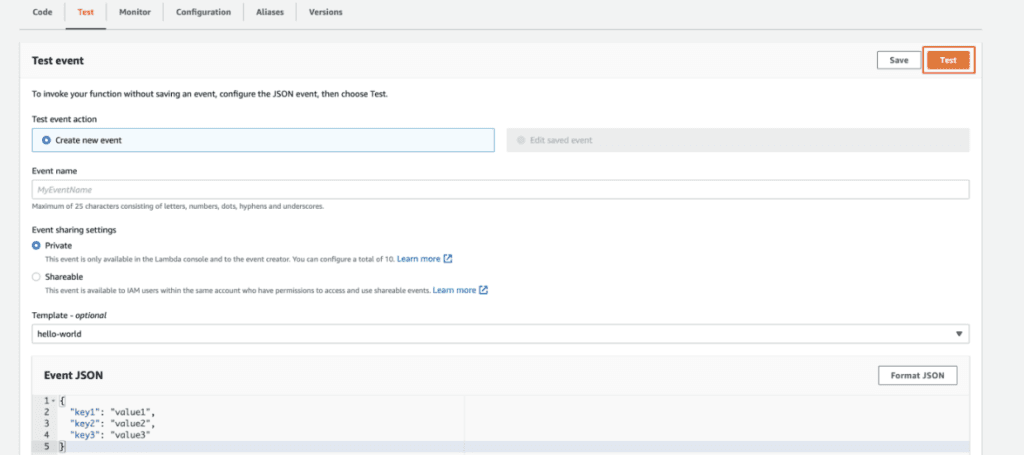Open the hello-world template dropdown

point(500,334)
